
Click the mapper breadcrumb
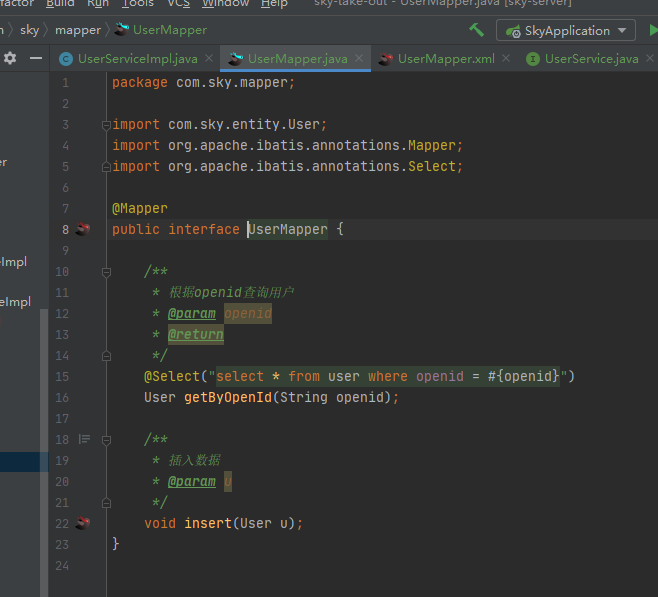[78, 30]
